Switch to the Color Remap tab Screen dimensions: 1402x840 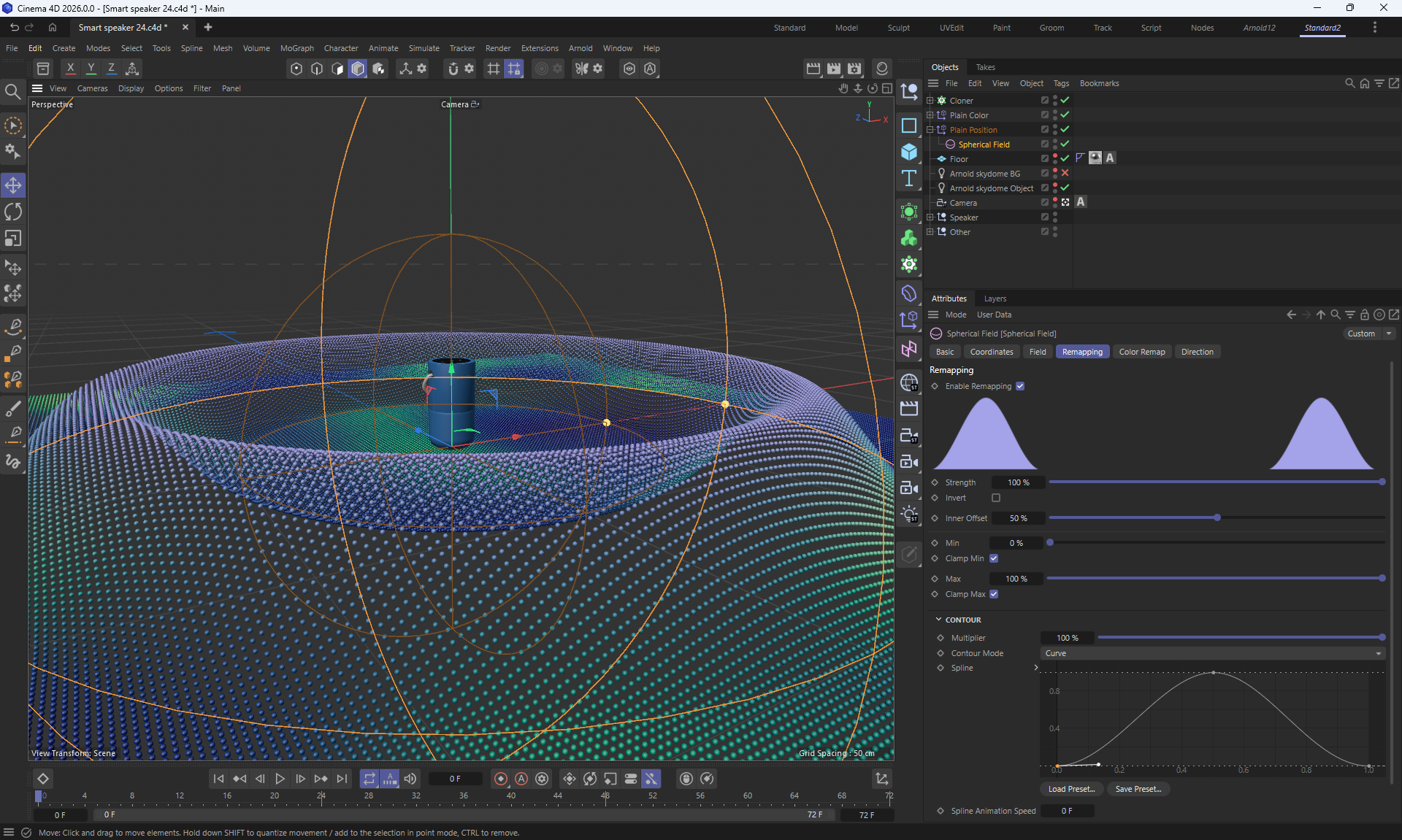pos(1141,352)
